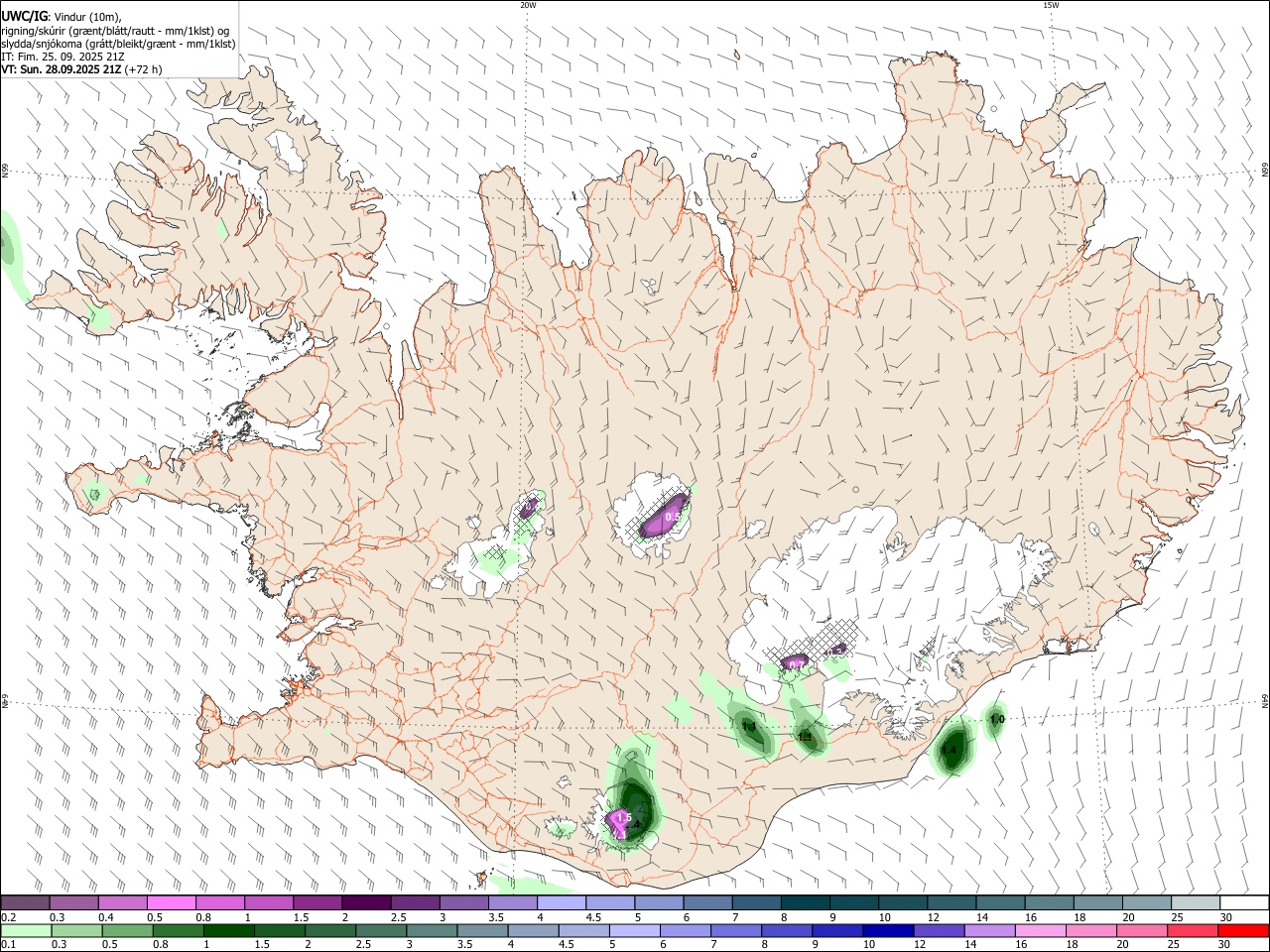Click the '2.5' label in the purple snow legend
Screen dimensions: 1270x952
(x=398, y=917)
